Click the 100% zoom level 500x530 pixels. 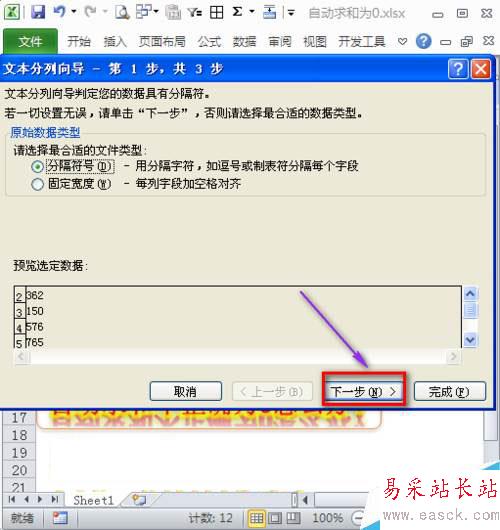tap(328, 518)
